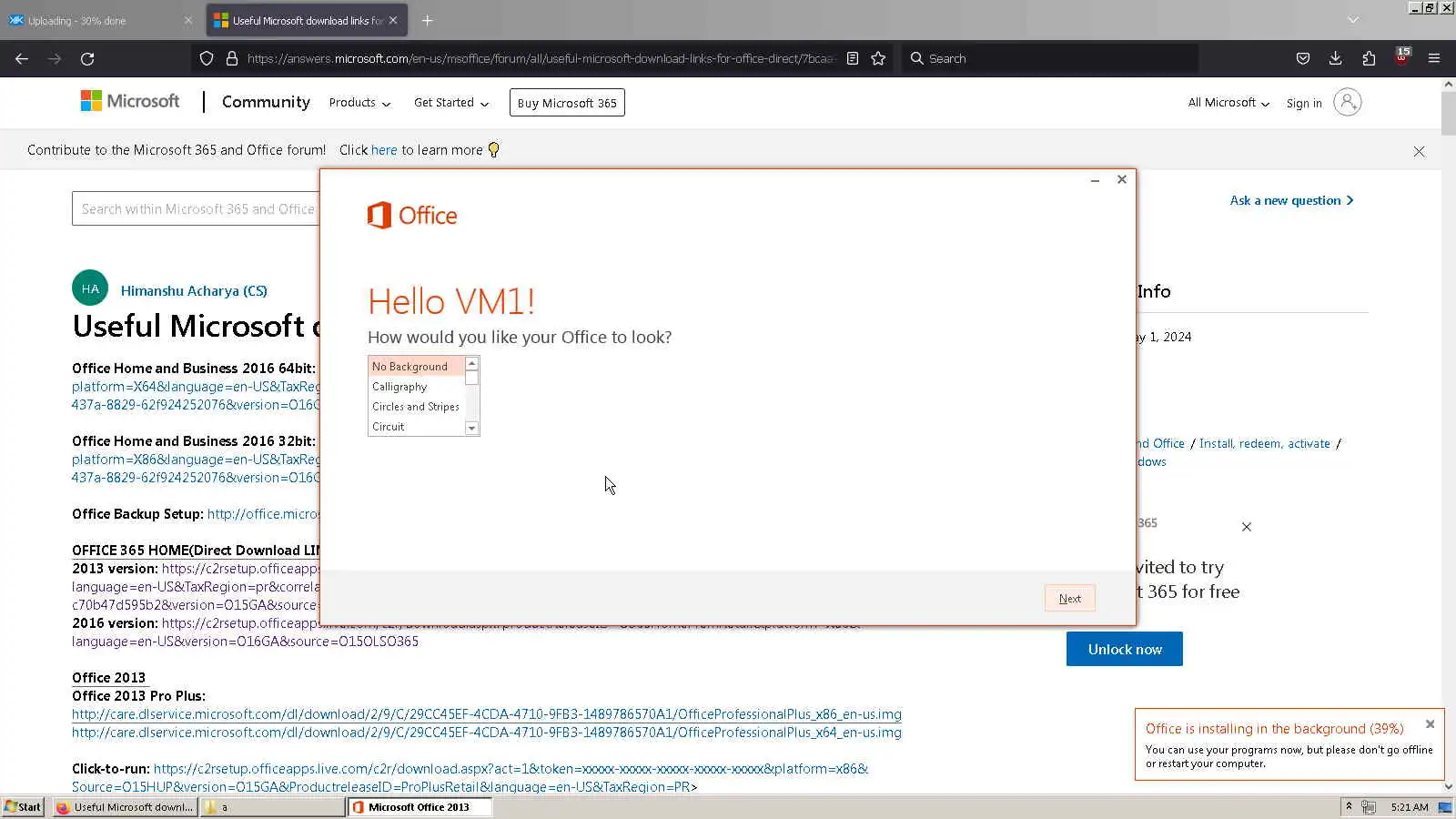Close the Uploading - 30% done tab
This screenshot has width=1456, height=819.
pyautogui.click(x=188, y=20)
